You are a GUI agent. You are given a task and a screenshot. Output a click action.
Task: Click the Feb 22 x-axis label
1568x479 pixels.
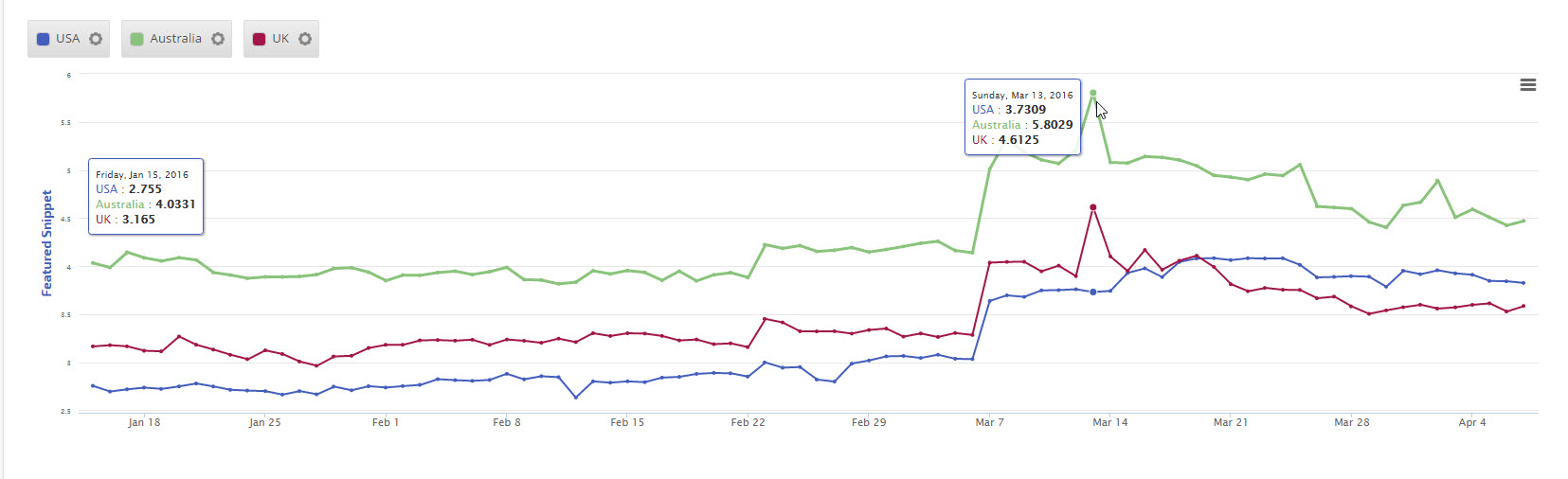pyautogui.click(x=748, y=422)
